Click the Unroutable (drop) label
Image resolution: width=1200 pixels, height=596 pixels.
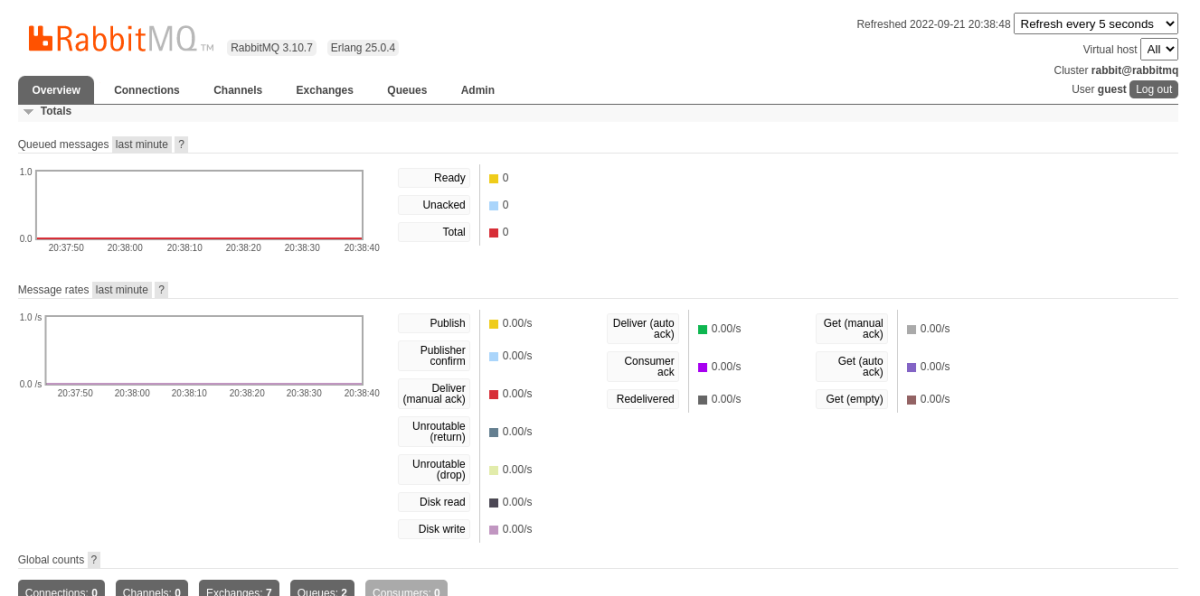pos(434,470)
